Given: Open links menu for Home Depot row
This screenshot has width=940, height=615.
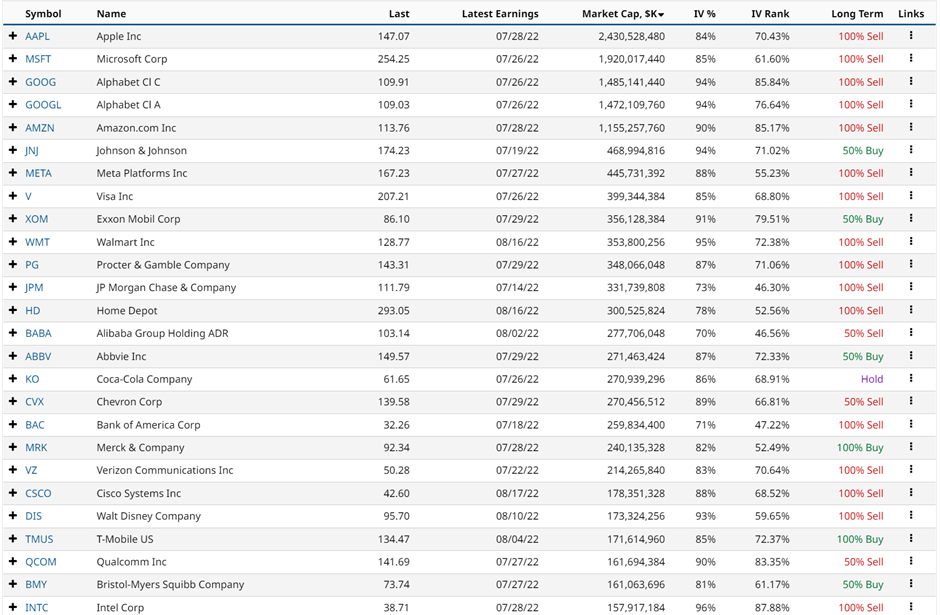Looking at the screenshot, I should 911,310.
